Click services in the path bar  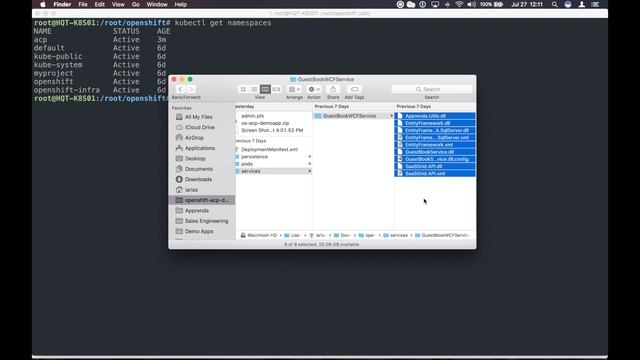point(396,235)
